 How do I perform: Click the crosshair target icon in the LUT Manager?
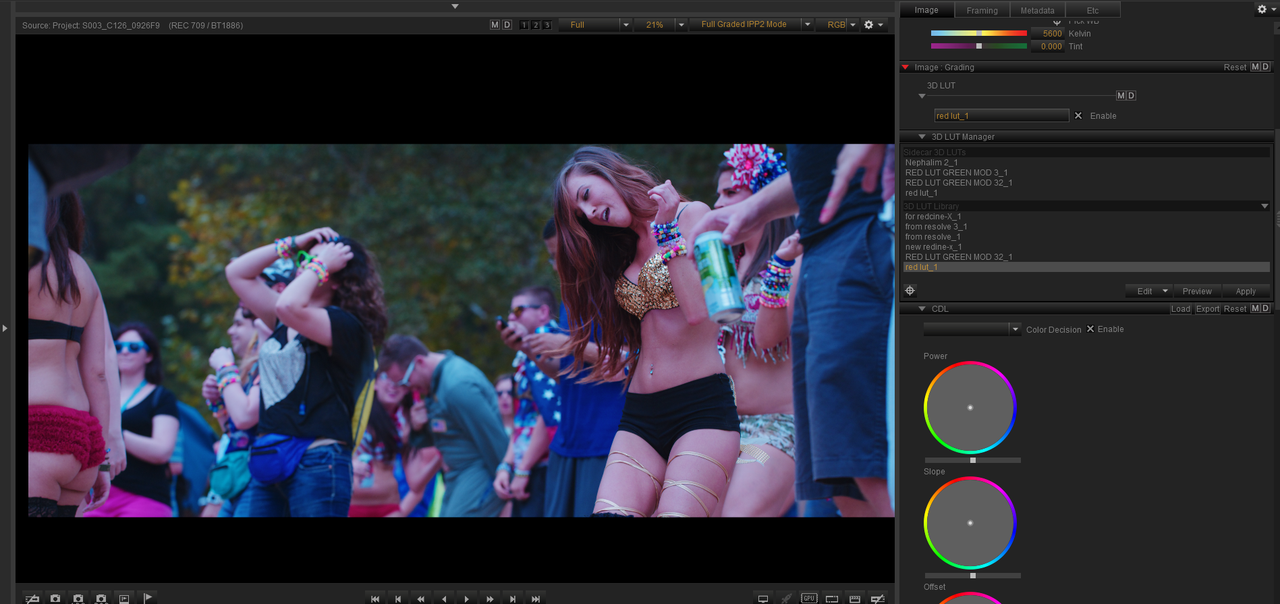910,291
